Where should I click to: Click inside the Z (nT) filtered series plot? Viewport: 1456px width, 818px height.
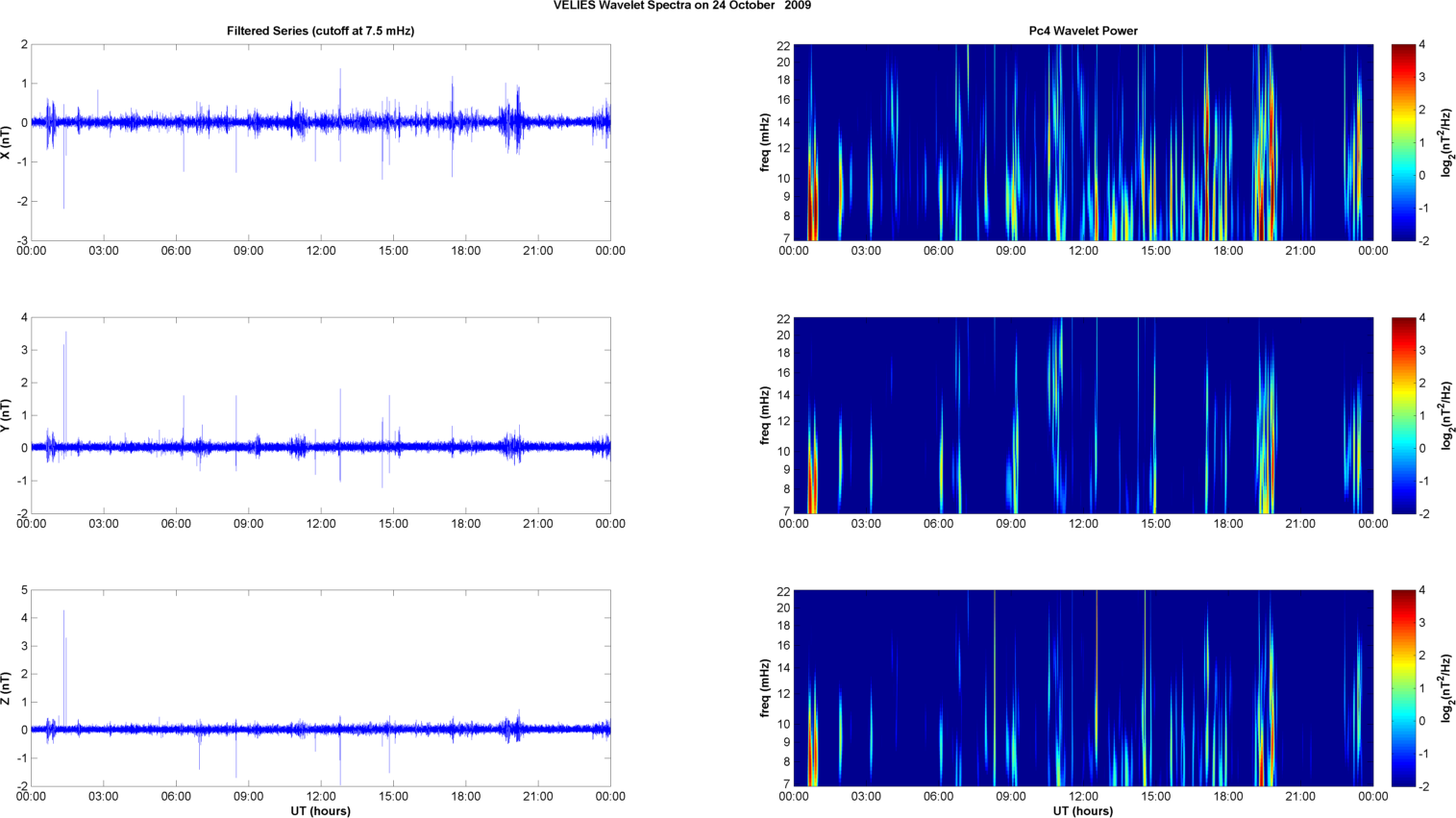coord(321,688)
